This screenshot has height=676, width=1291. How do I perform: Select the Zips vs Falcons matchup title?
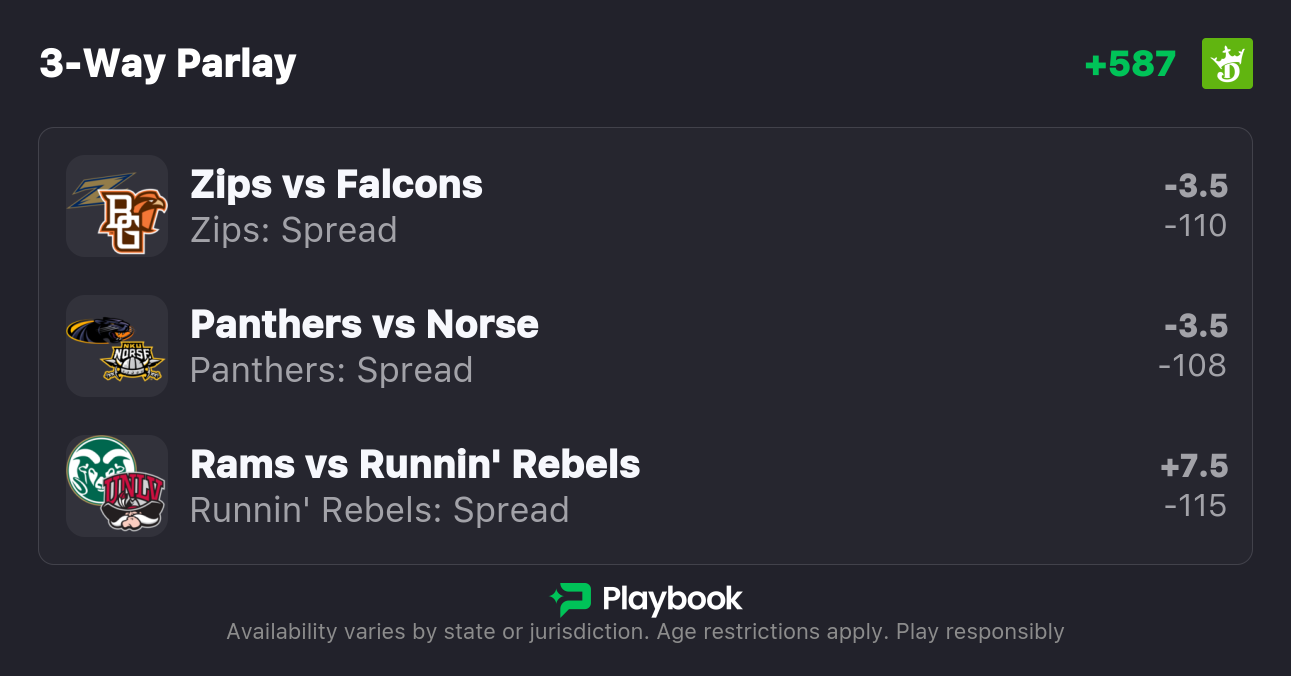[x=336, y=185]
